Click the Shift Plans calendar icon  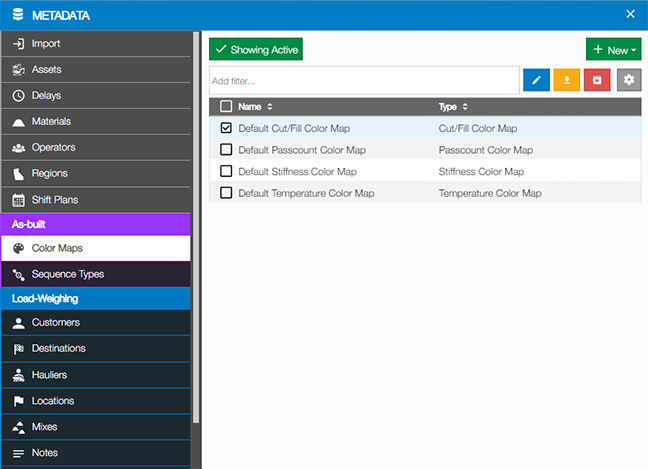(18, 200)
